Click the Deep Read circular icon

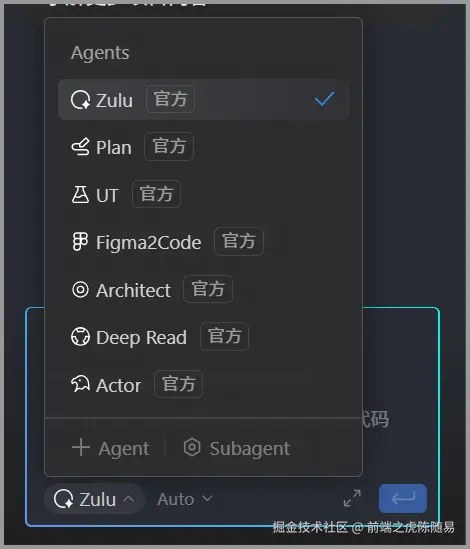click(x=80, y=337)
